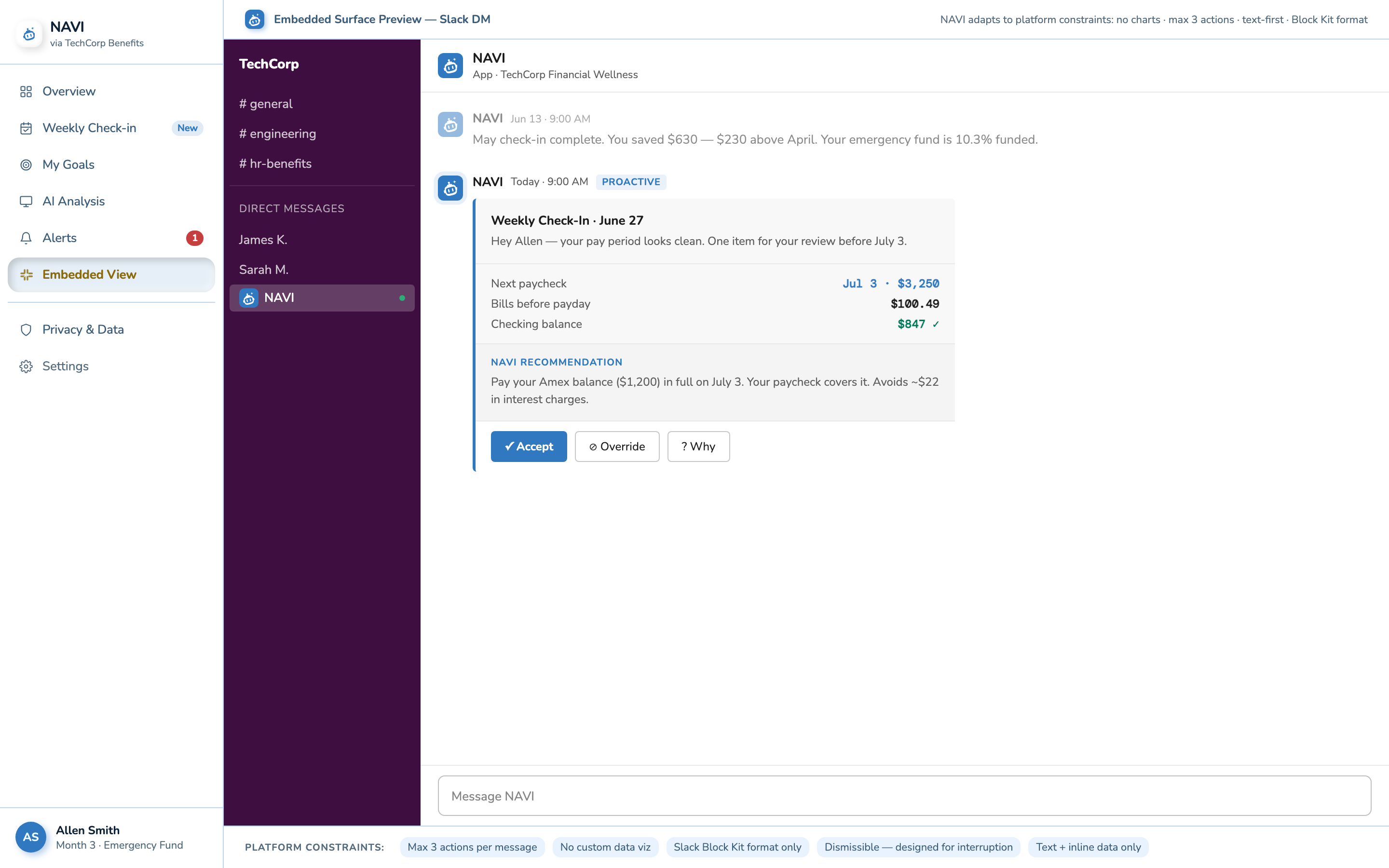Click the Month 3 · Emergency Fund status text
Image resolution: width=1389 pixels, height=868 pixels.
pyautogui.click(x=120, y=845)
